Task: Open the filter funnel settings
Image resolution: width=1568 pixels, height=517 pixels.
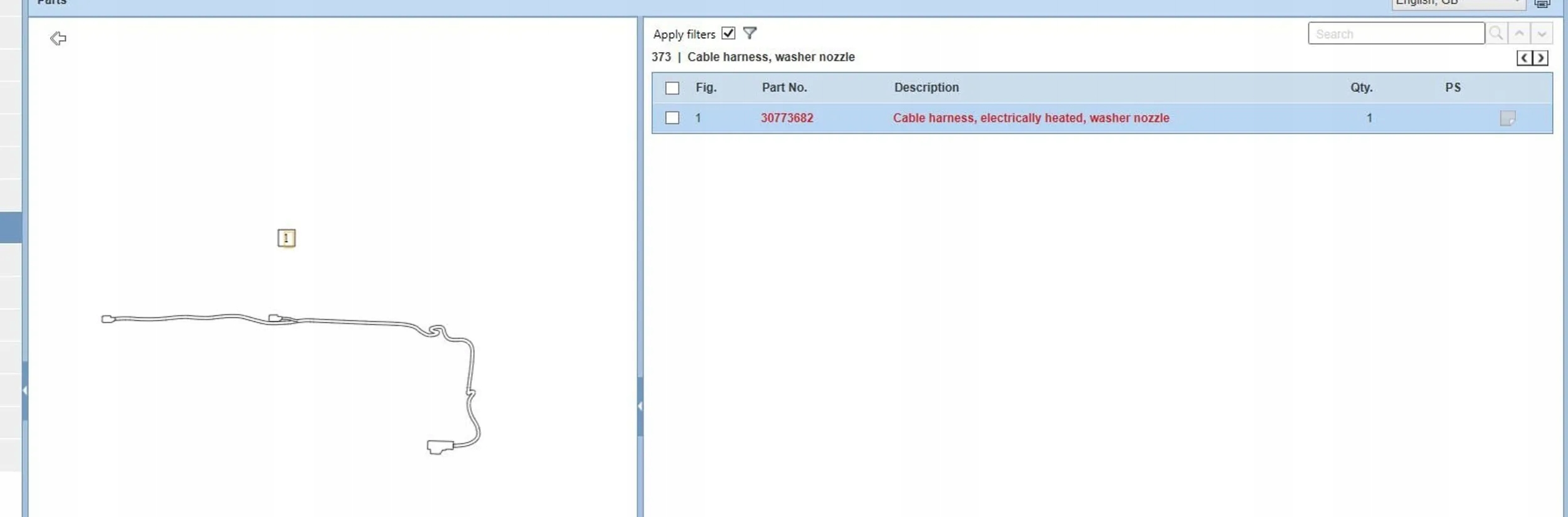Action: 750,33
